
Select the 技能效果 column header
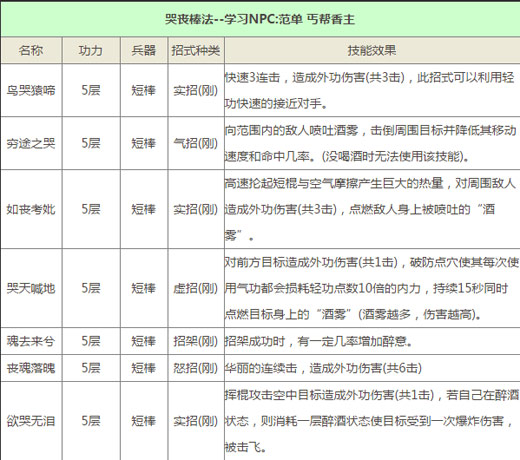(372, 50)
